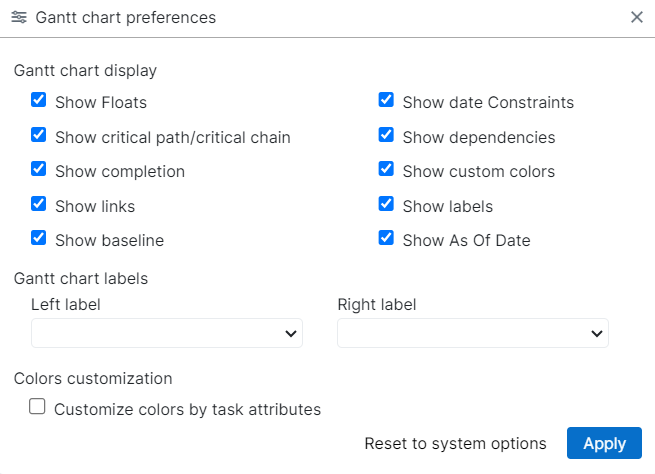This screenshot has height=474, width=655.
Task: Hide labels via Show labels checkbox
Action: [386, 205]
